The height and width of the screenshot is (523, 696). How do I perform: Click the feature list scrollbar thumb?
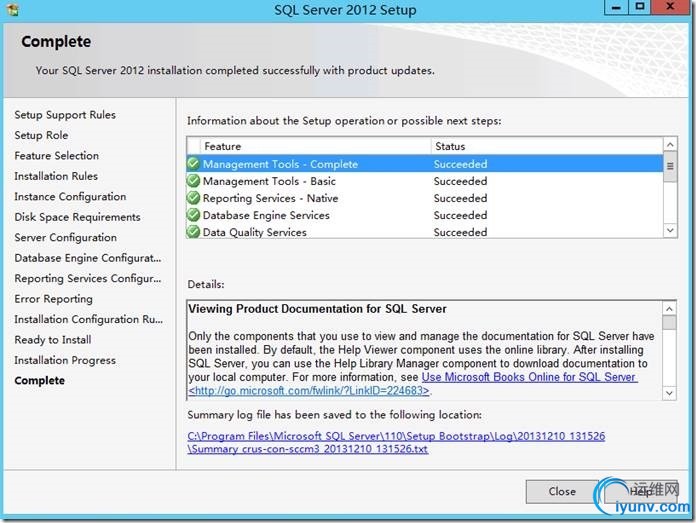(670, 166)
